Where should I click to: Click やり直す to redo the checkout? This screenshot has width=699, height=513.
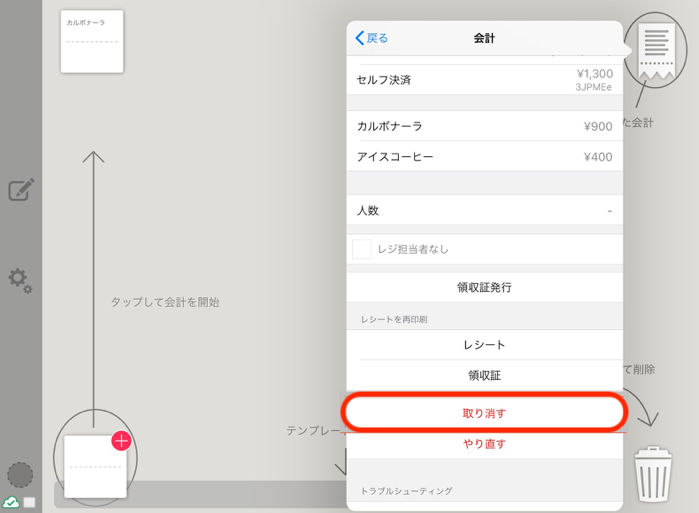click(485, 444)
